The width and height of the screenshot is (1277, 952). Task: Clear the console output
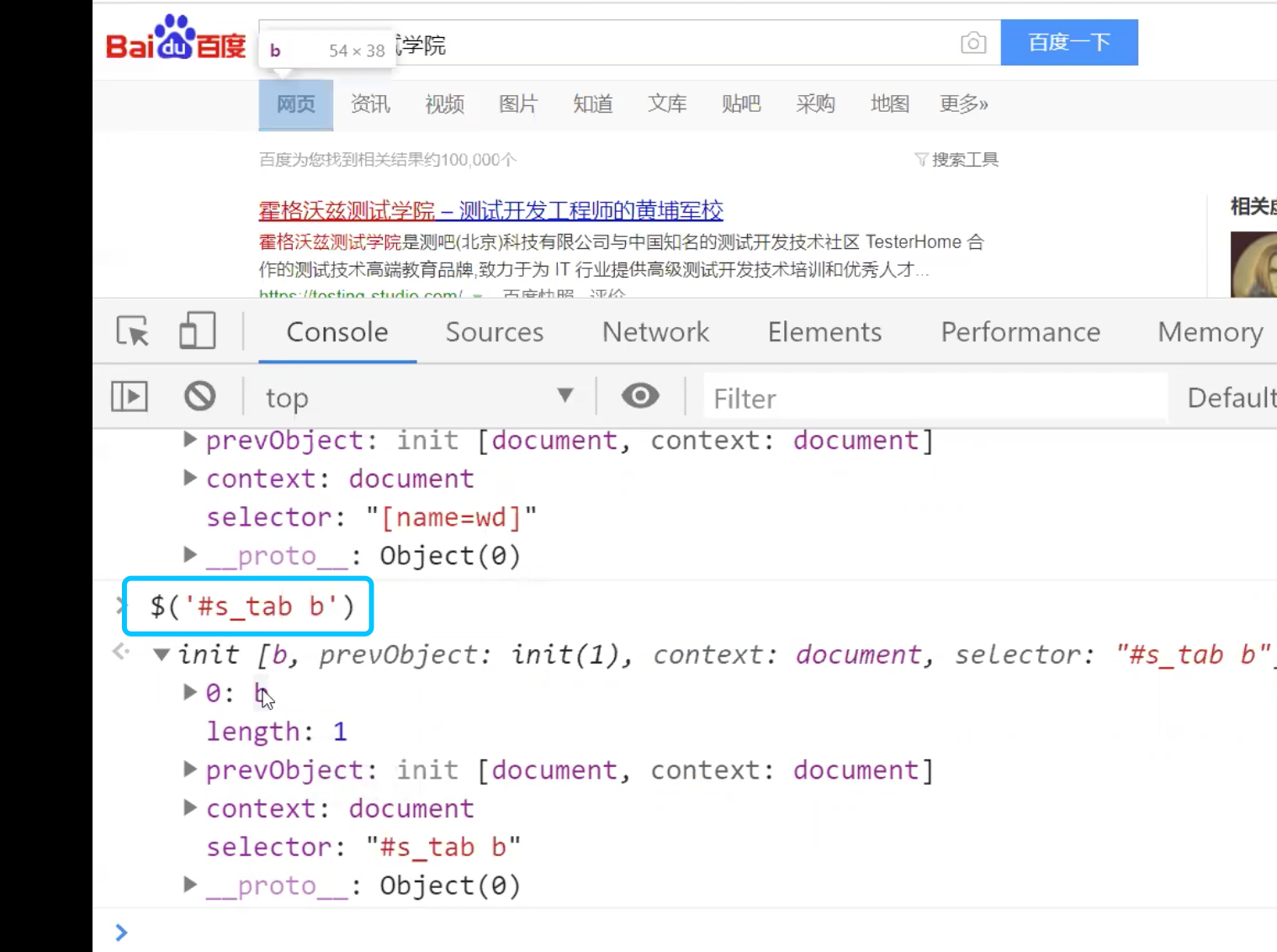tap(200, 396)
